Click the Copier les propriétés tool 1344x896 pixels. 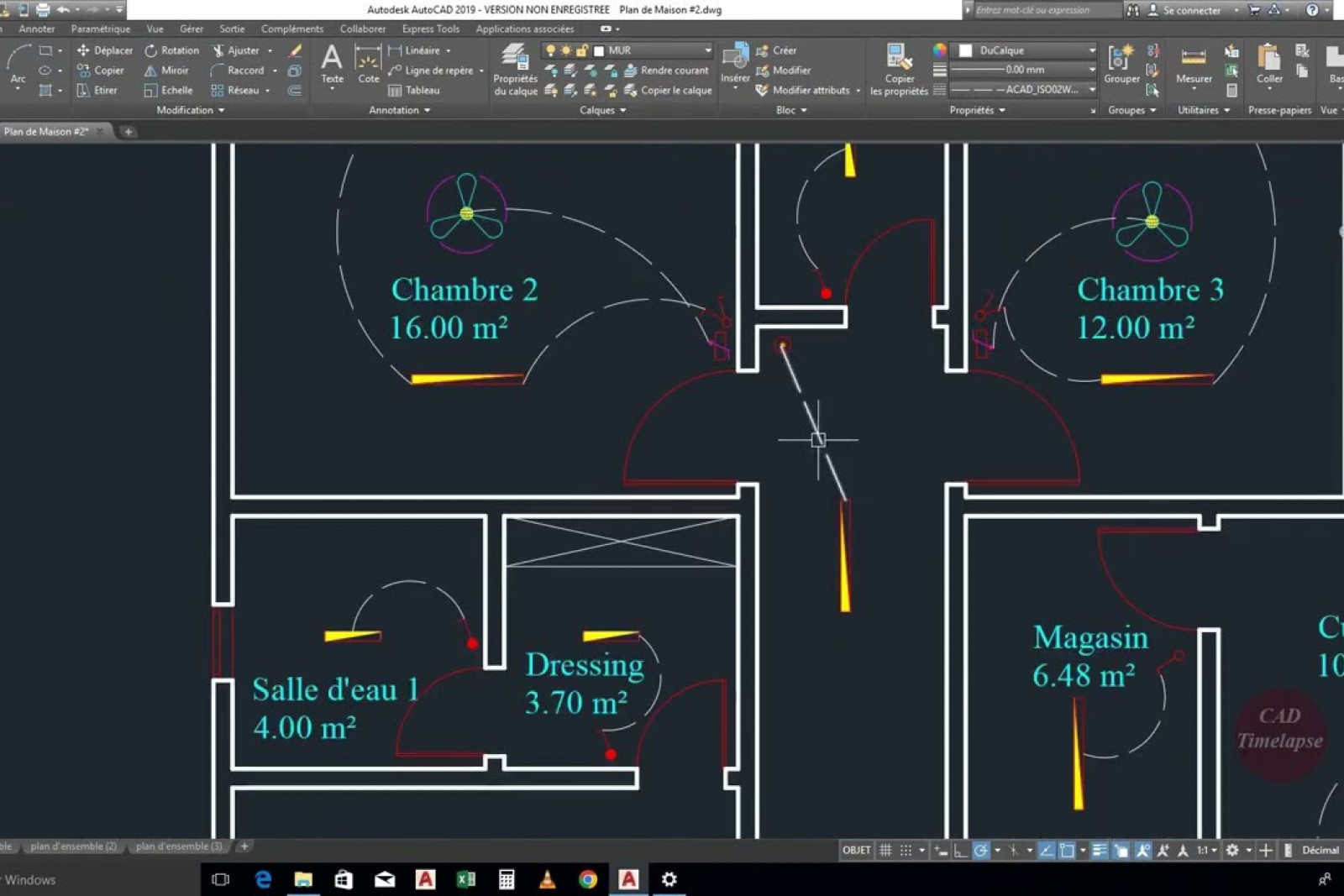pyautogui.click(x=899, y=67)
